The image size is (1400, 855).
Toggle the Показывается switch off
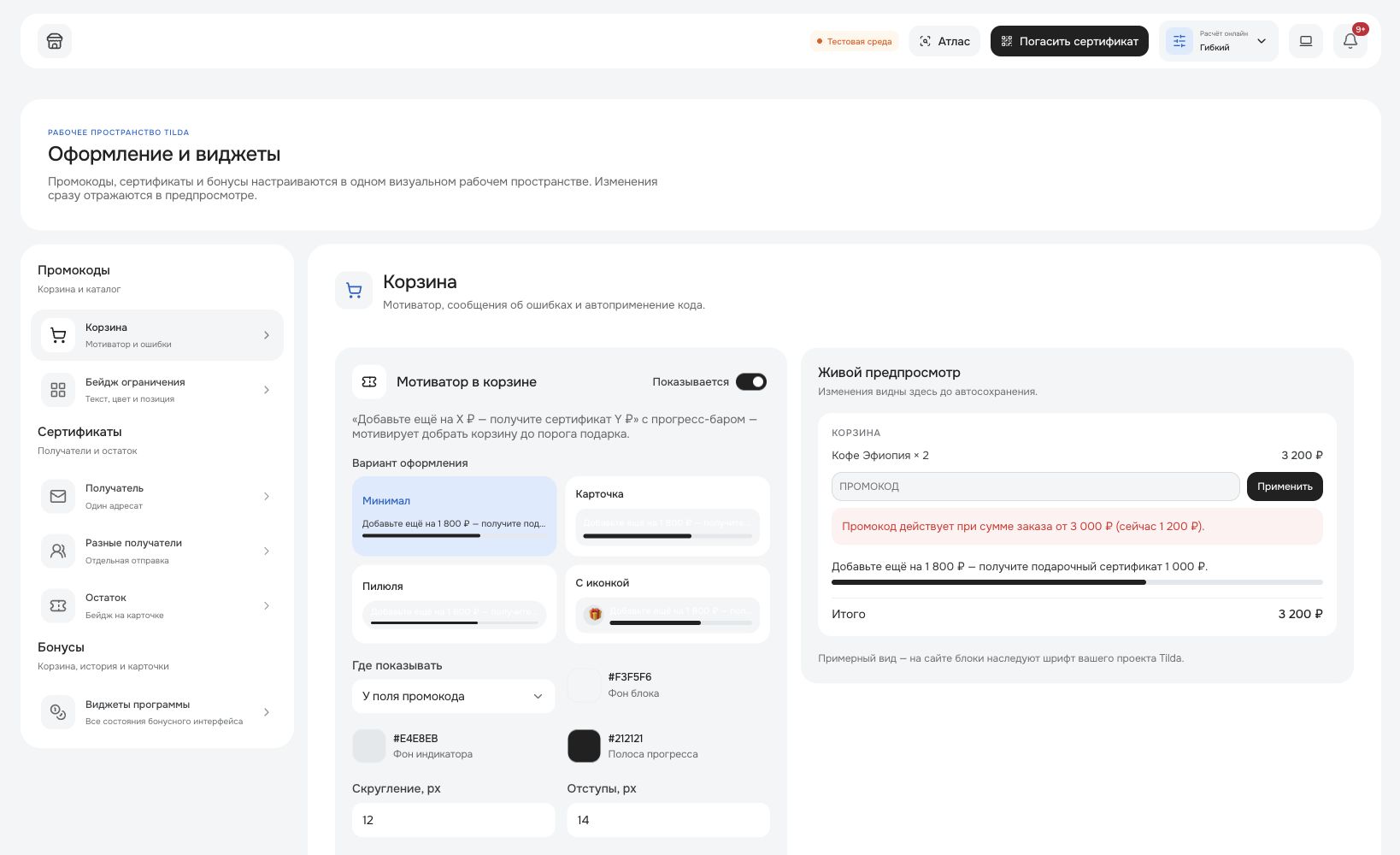751,382
